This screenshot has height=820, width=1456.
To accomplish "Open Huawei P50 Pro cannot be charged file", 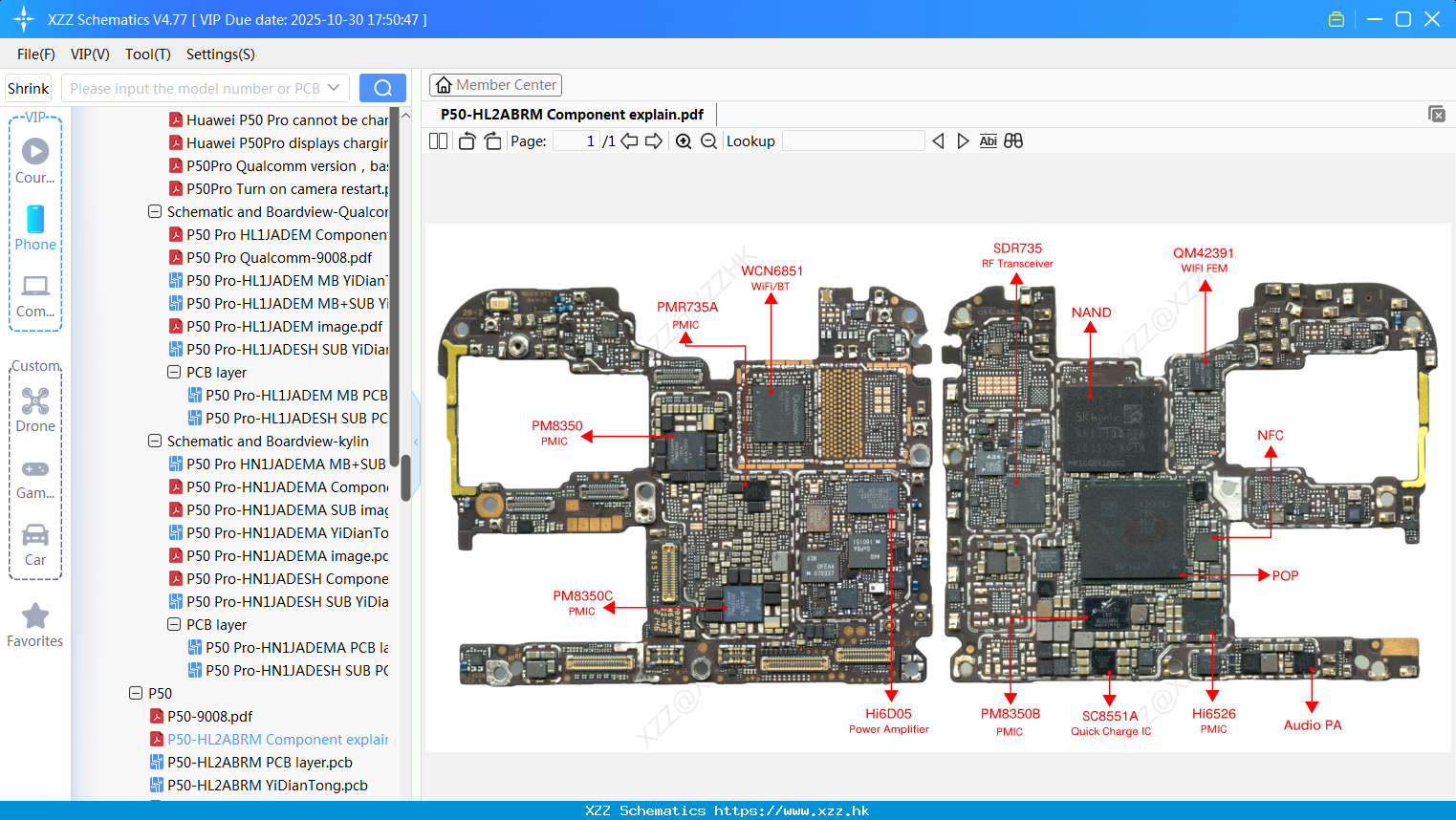I will point(278,120).
